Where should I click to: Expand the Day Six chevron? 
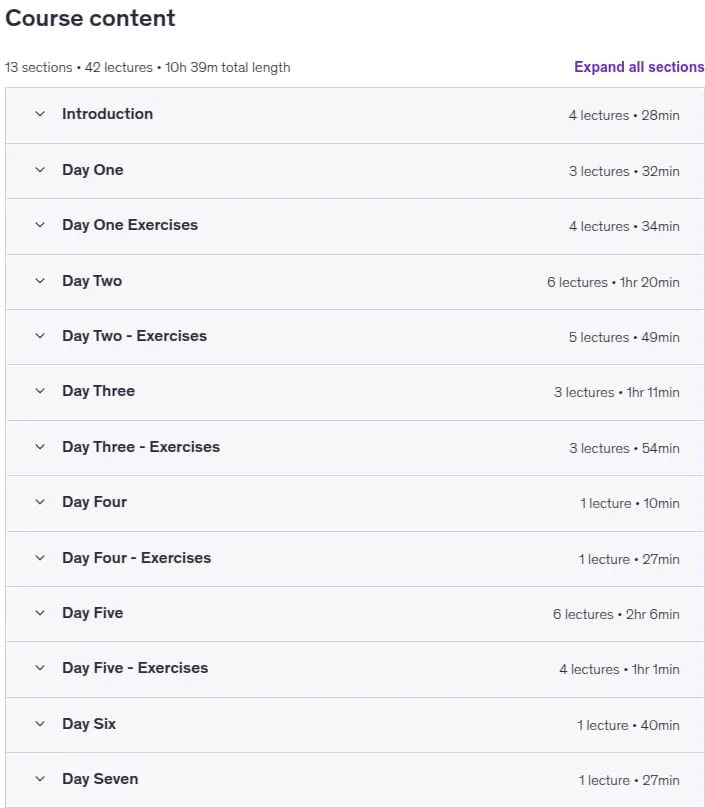pos(40,724)
